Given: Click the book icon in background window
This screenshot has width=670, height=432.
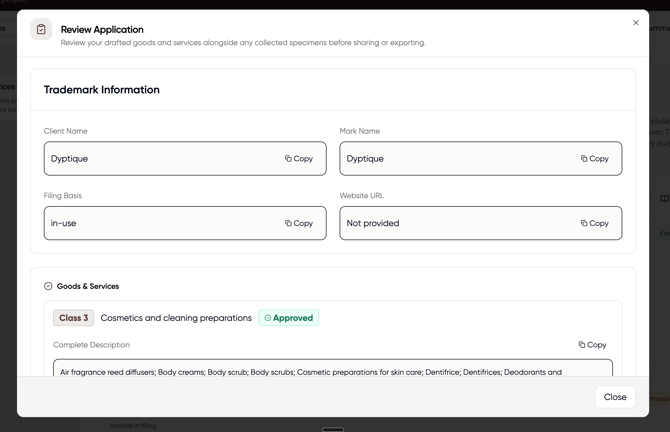Looking at the screenshot, I should [665, 198].
